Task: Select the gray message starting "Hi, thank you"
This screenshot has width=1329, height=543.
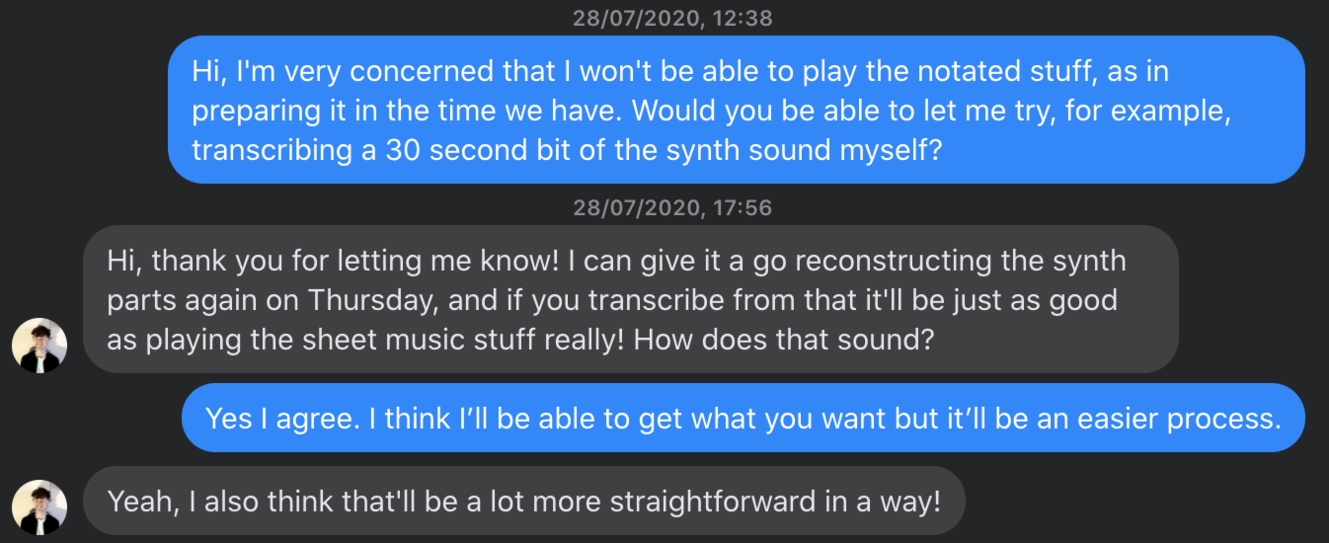Action: 630,299
